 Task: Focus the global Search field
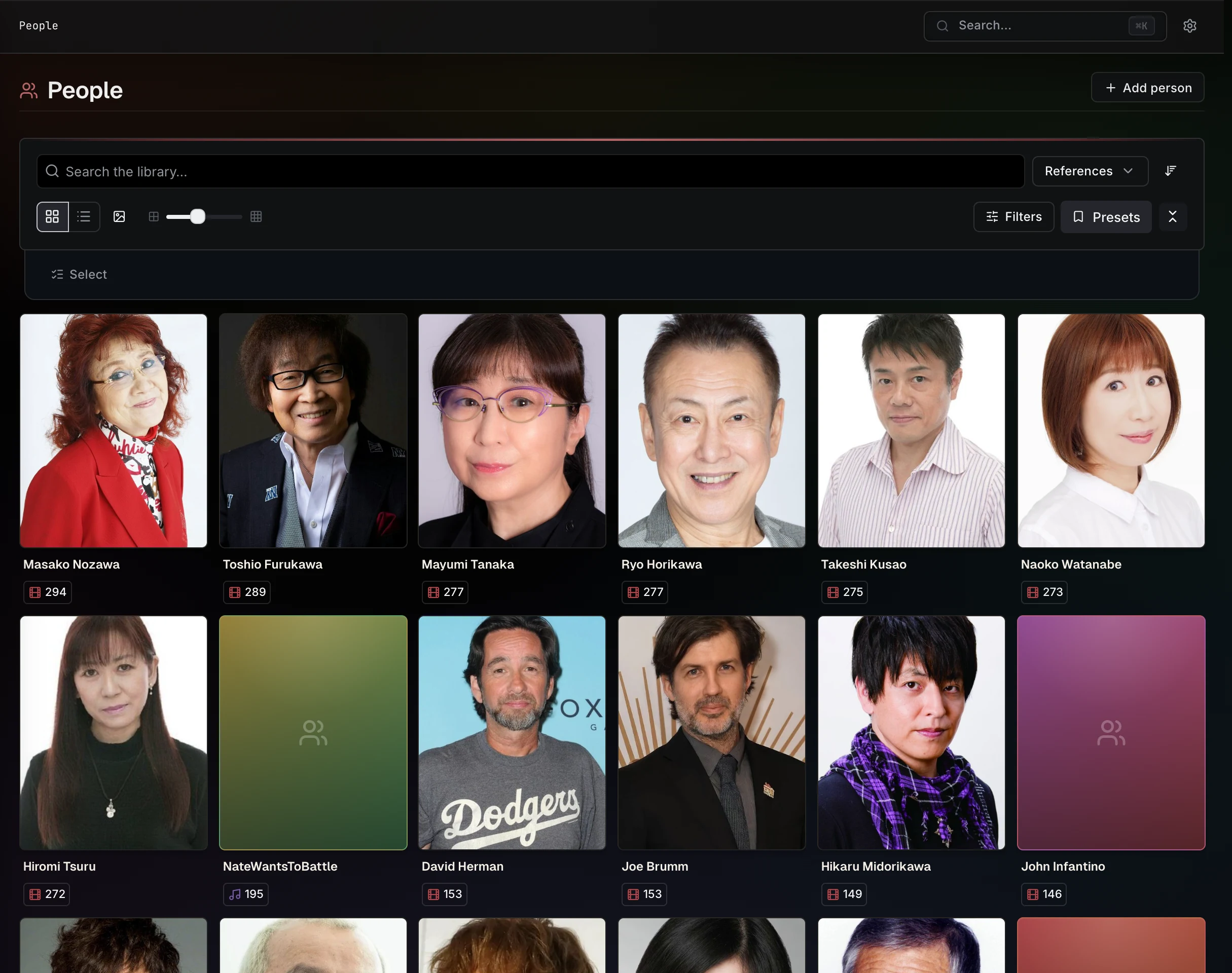pyautogui.click(x=1044, y=26)
